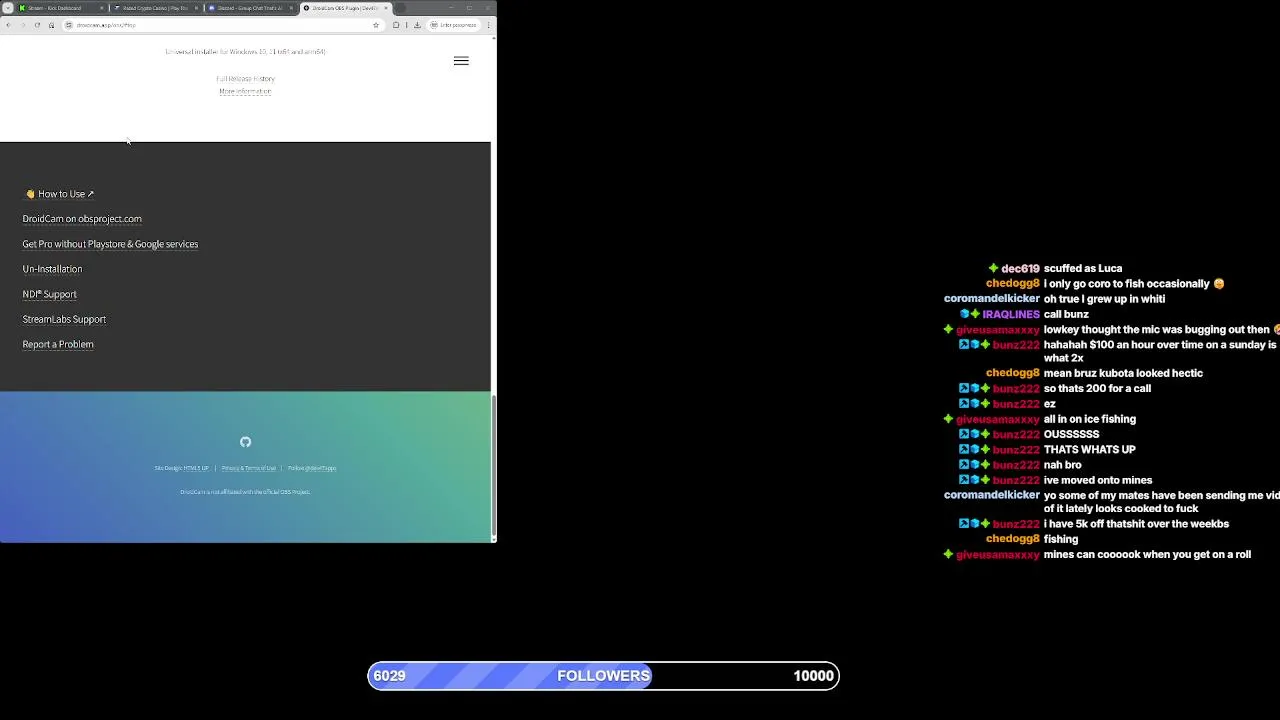
Task: Open Get Pro without Playstore link
Action: (110, 244)
